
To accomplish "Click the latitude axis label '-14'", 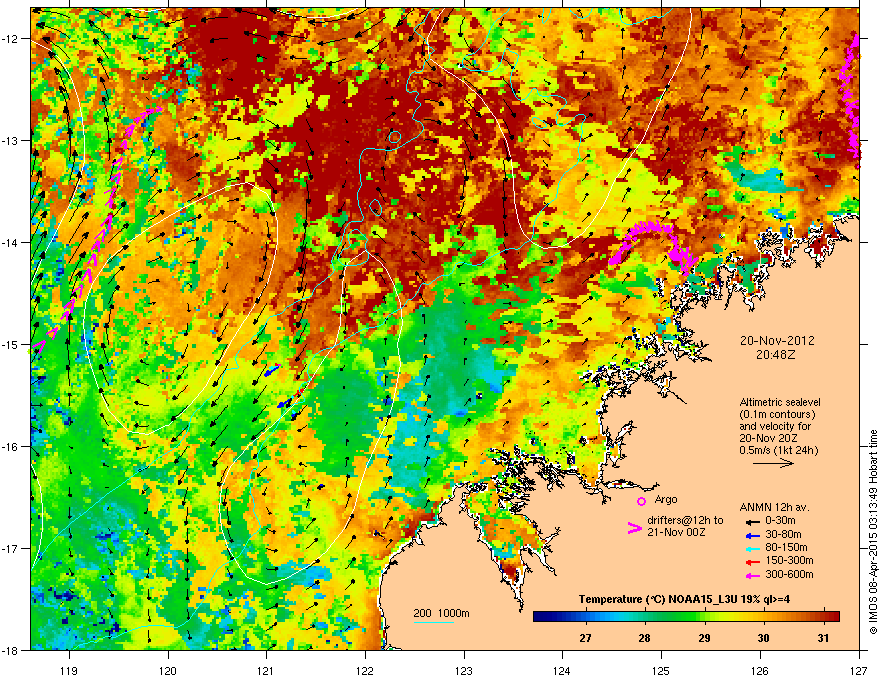I will click(10, 243).
